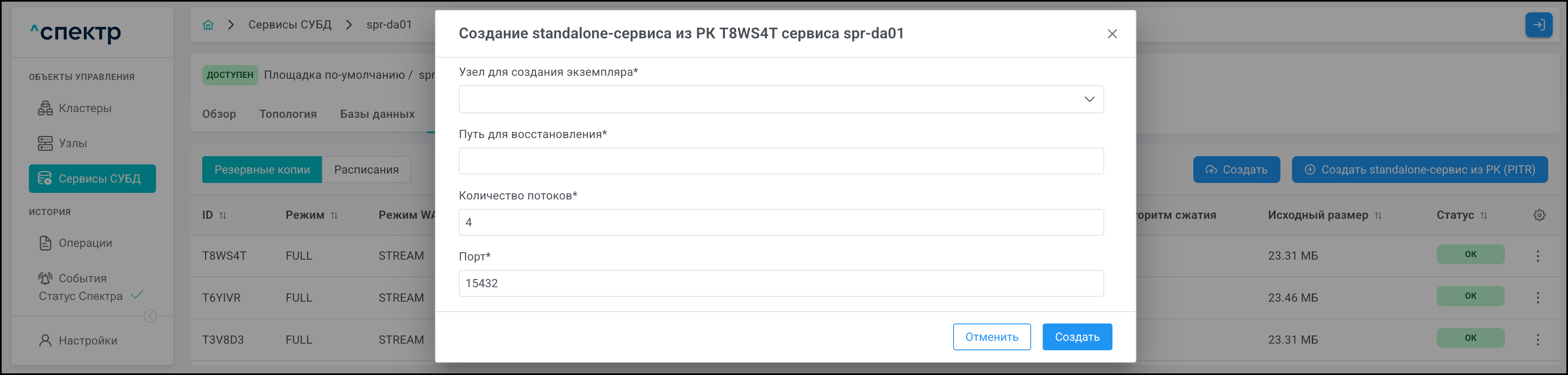Open table column settings gear icon
This screenshot has width=1568, height=375.
click(1539, 215)
